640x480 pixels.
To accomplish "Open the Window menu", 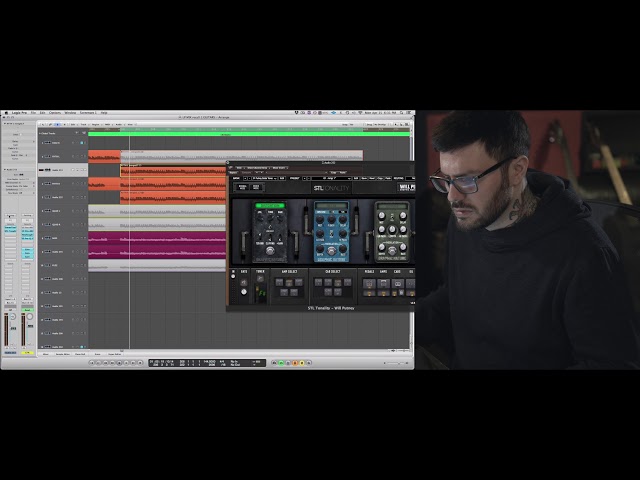I will pos(70,113).
